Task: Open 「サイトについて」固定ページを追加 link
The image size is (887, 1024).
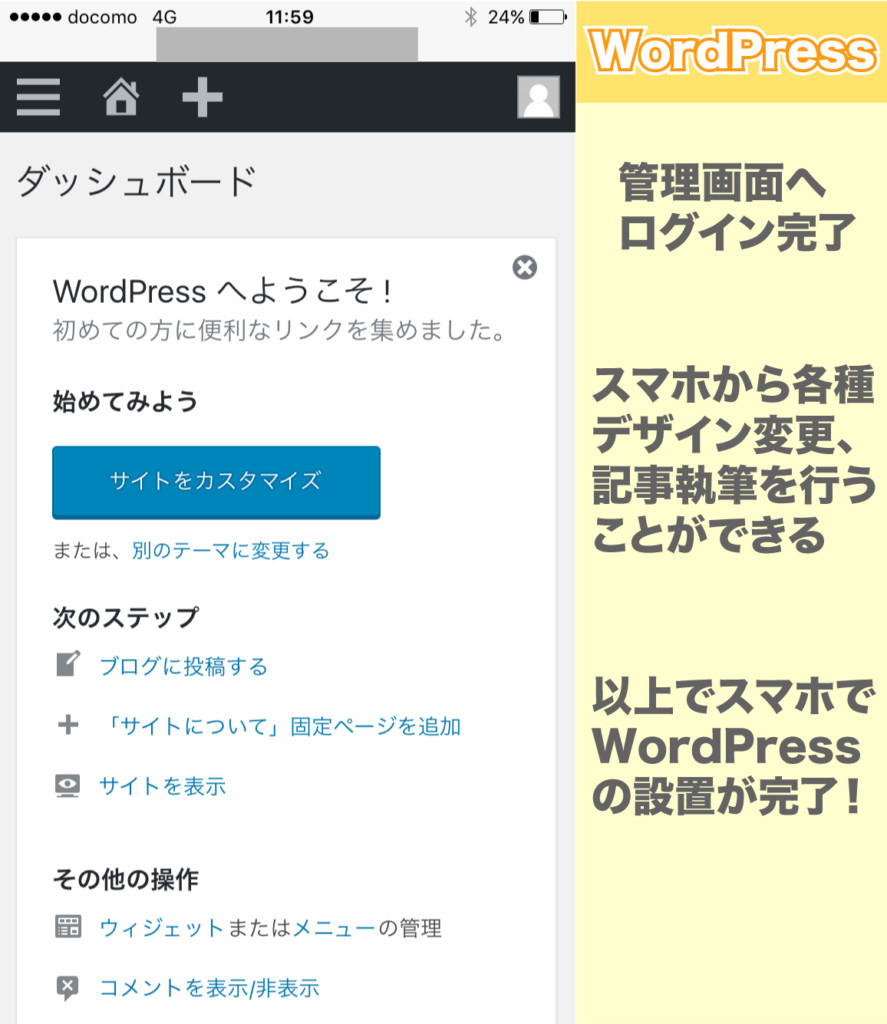Action: point(281,726)
